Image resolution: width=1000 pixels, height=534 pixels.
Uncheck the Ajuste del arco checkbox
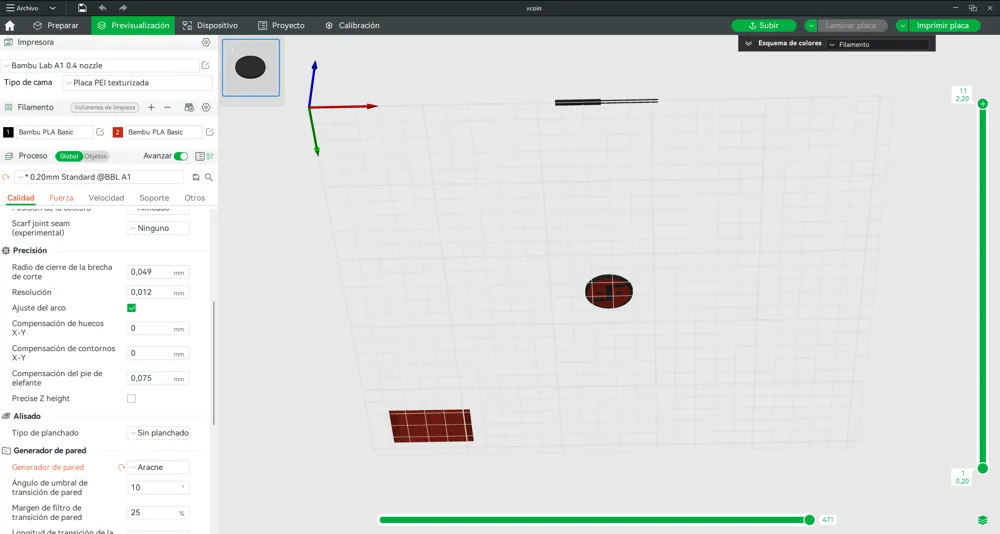[131, 308]
